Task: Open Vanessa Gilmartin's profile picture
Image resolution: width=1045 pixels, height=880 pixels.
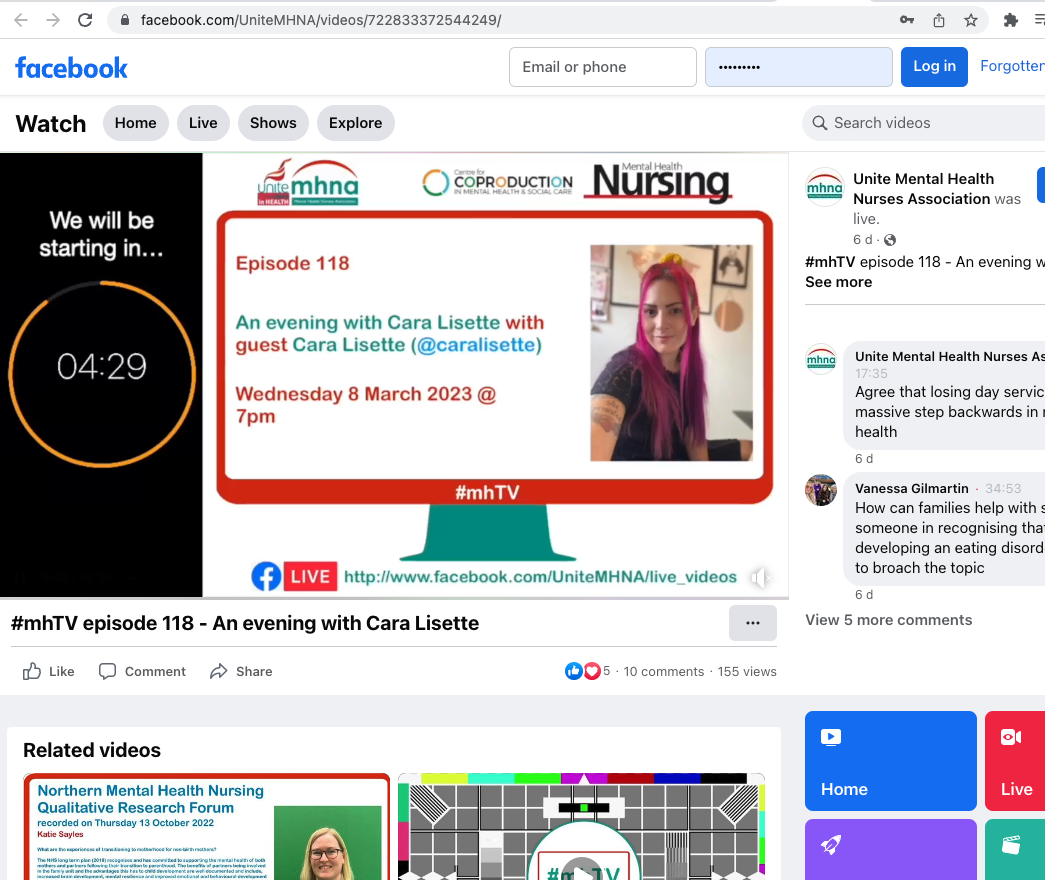Action: pyautogui.click(x=821, y=490)
